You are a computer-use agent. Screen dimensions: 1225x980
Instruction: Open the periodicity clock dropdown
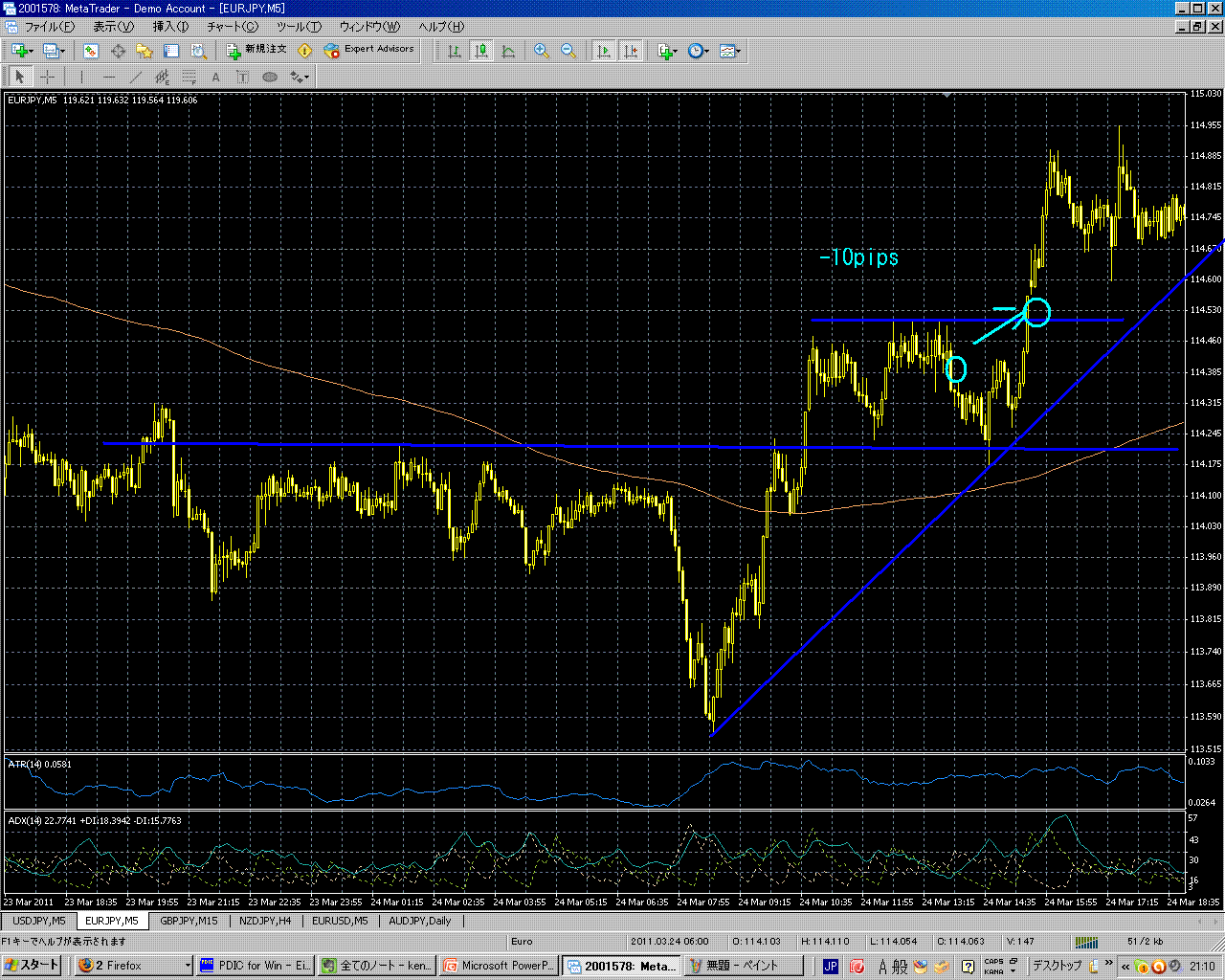pyautogui.click(x=699, y=51)
